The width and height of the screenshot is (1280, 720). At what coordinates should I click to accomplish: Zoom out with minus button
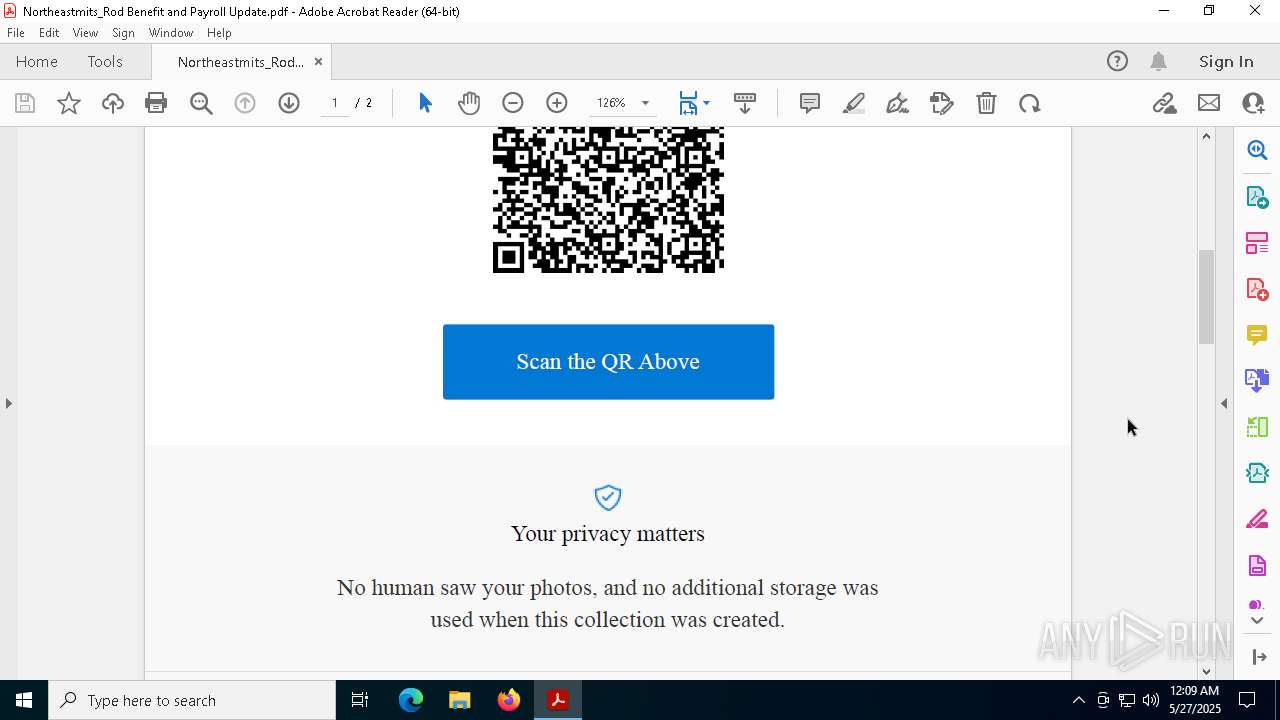point(513,103)
